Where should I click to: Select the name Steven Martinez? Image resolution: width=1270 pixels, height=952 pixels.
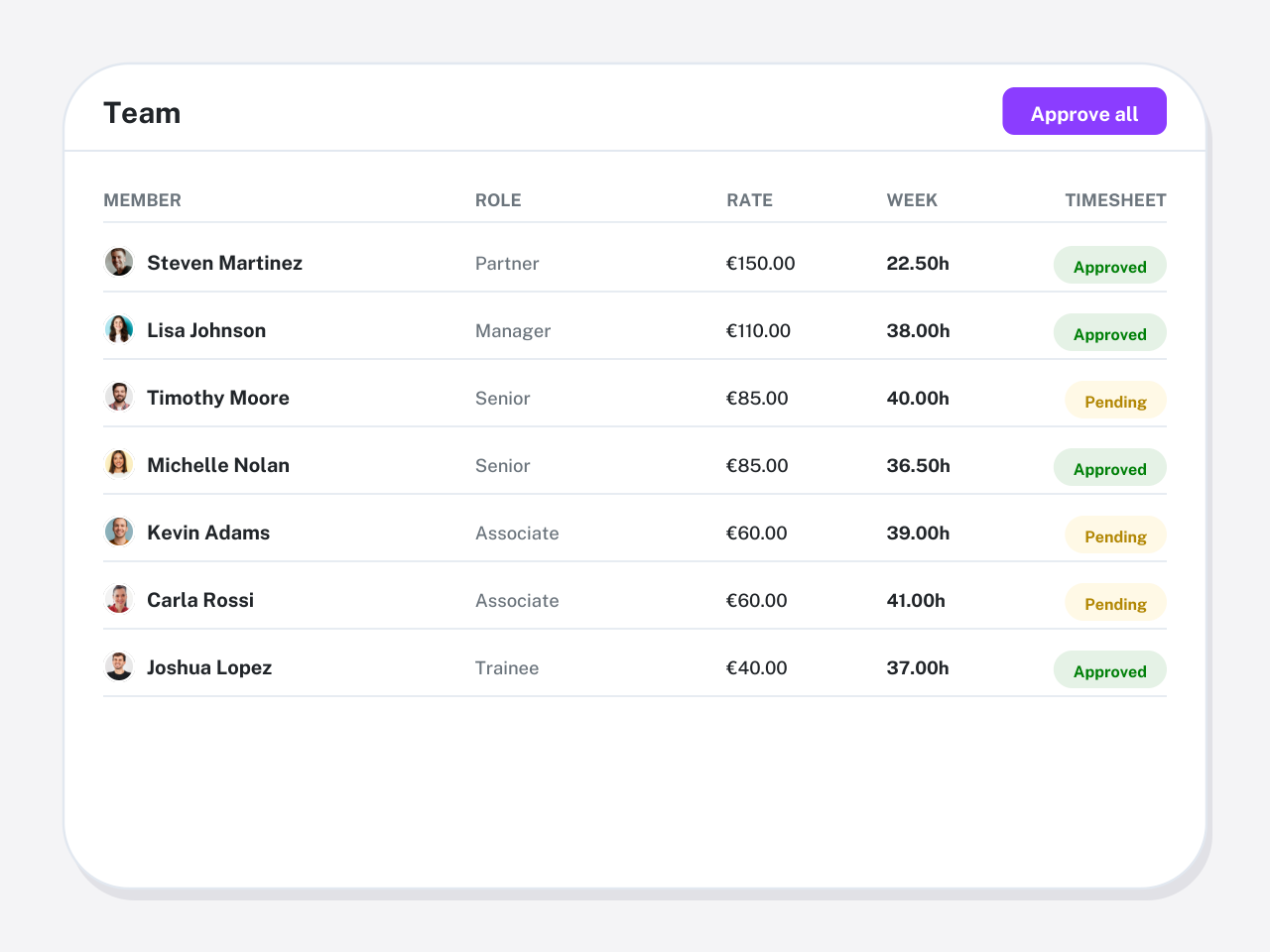click(225, 263)
